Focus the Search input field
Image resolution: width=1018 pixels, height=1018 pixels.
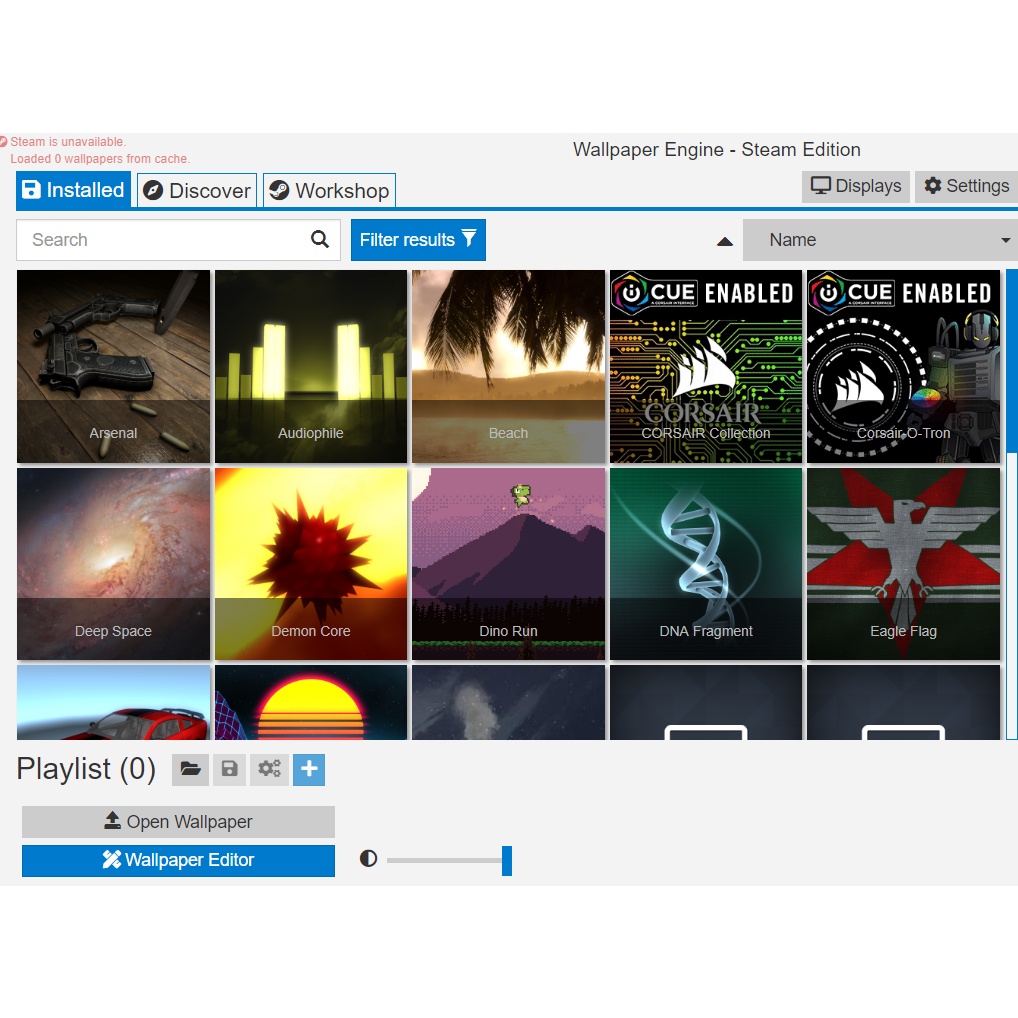point(179,240)
